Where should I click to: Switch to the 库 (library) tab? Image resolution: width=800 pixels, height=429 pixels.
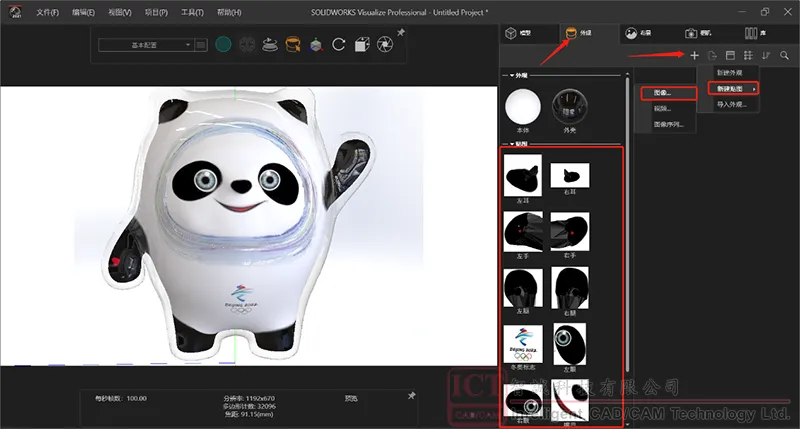pyautogui.click(x=756, y=33)
